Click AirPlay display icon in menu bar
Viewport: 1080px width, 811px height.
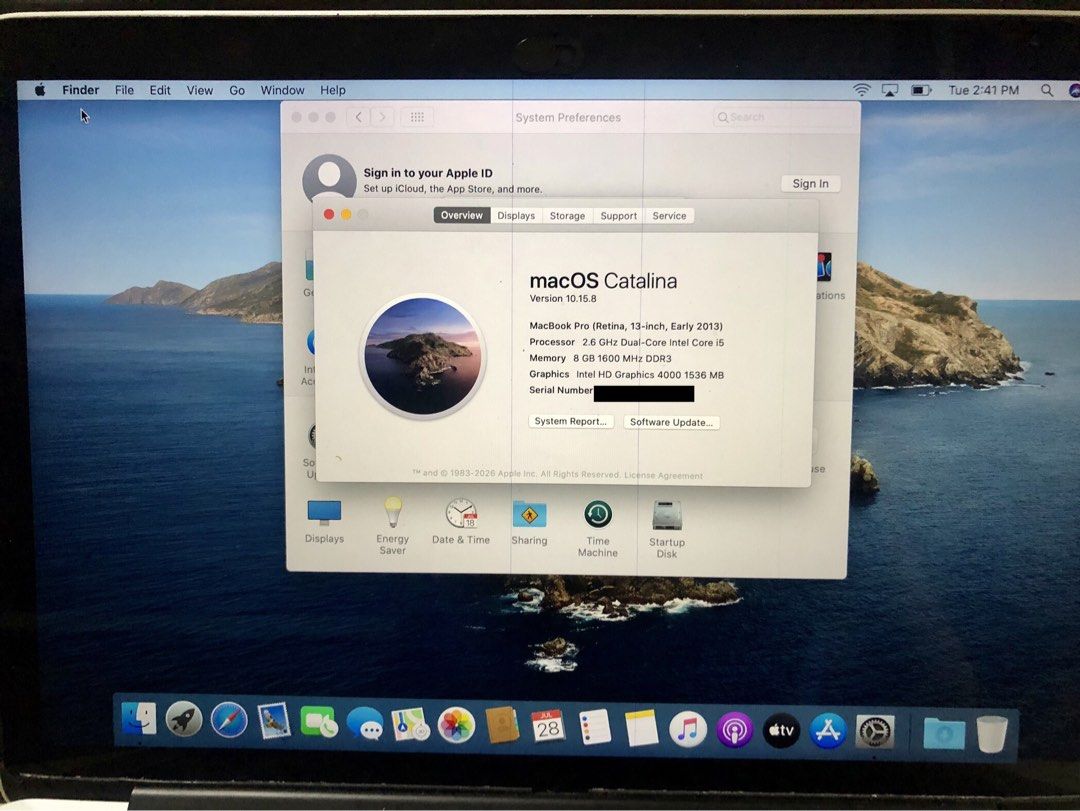[x=890, y=90]
